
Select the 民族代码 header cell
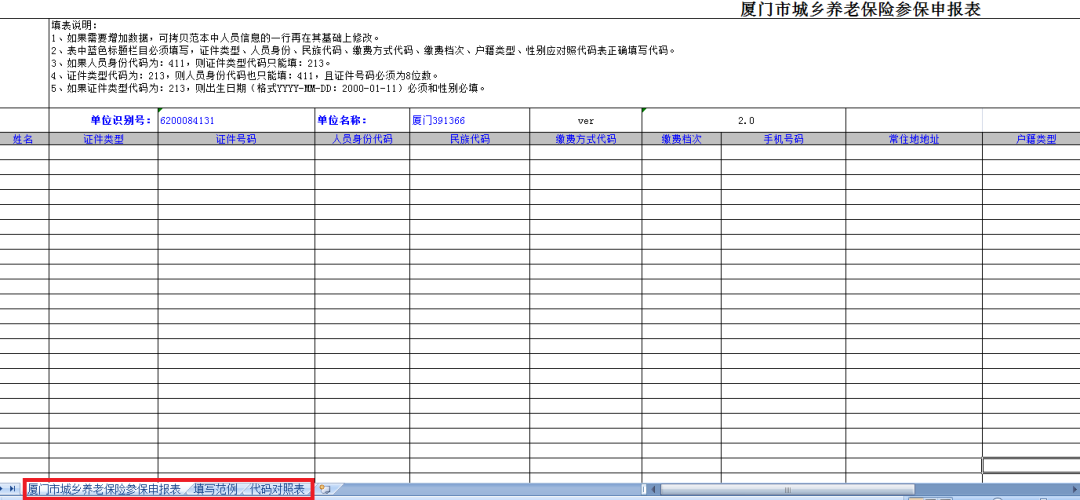[x=469, y=139]
